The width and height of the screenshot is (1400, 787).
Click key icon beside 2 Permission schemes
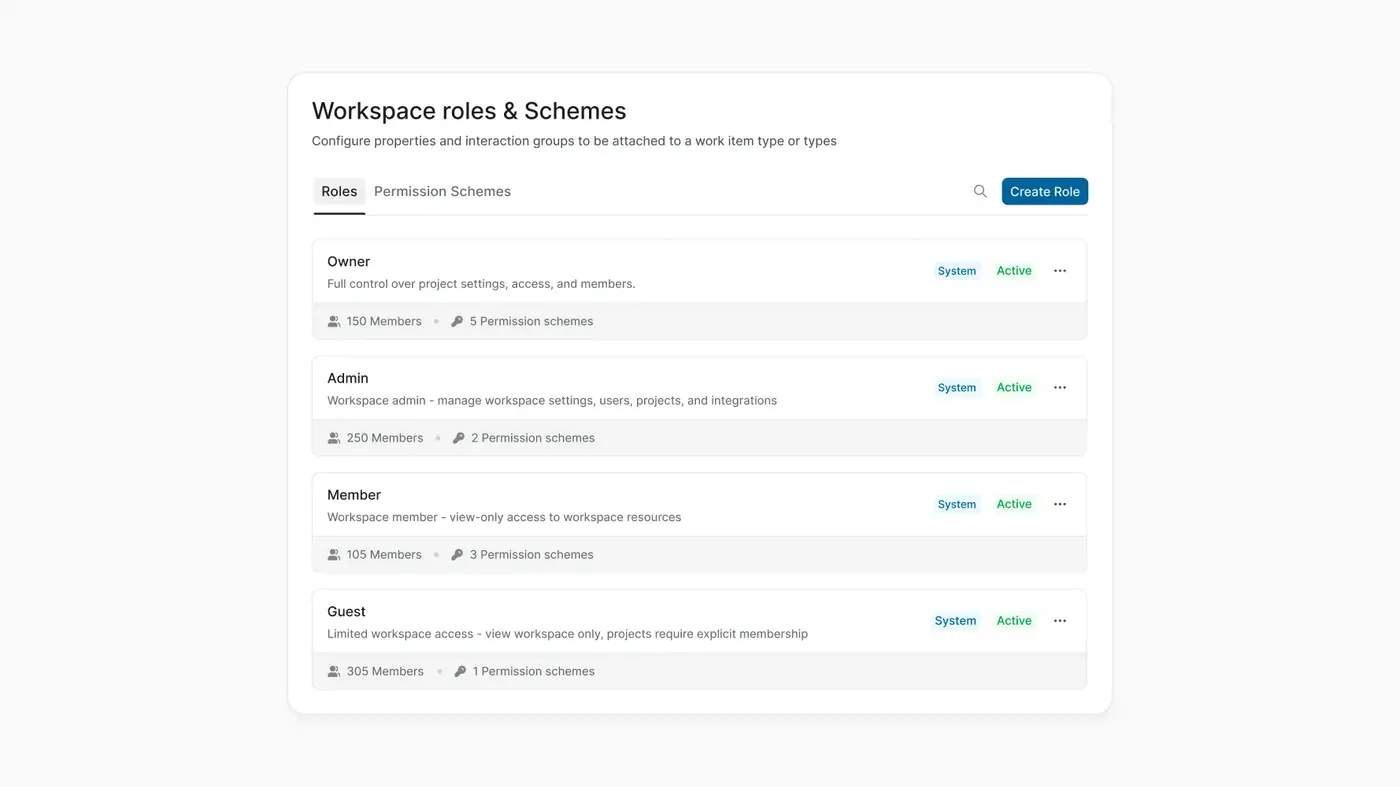tap(459, 438)
